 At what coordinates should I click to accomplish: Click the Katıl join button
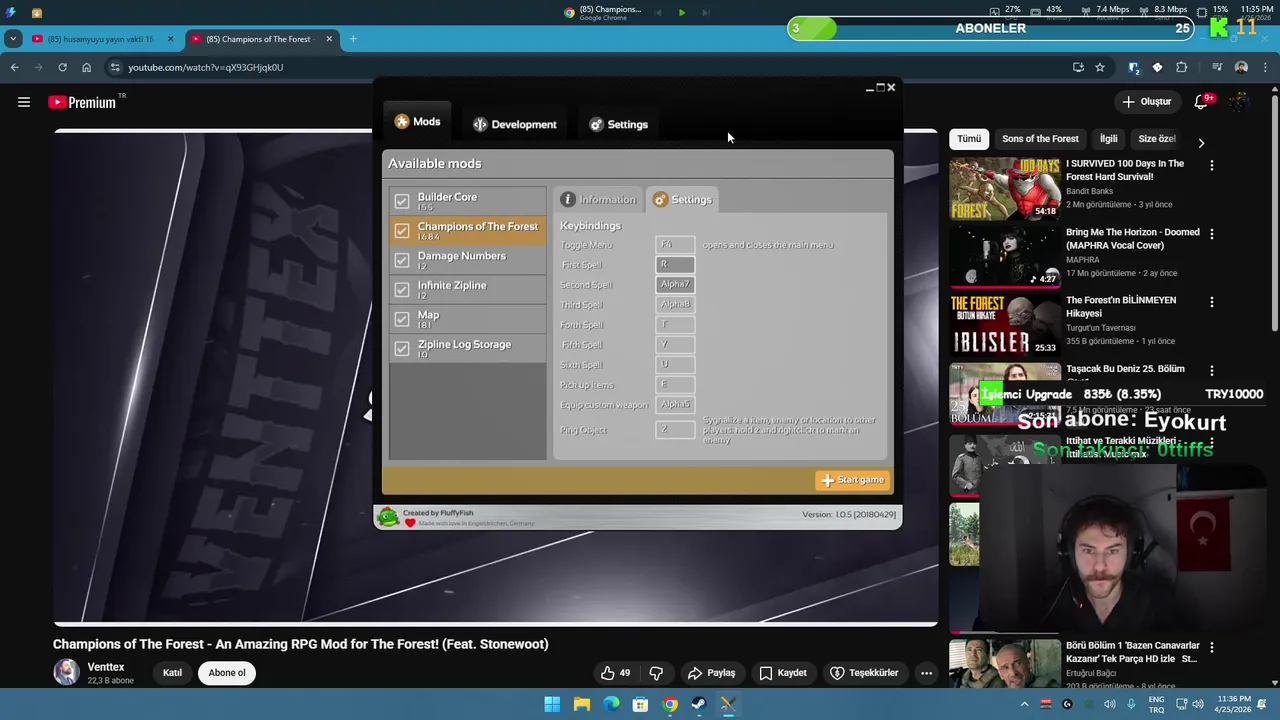tap(172, 673)
